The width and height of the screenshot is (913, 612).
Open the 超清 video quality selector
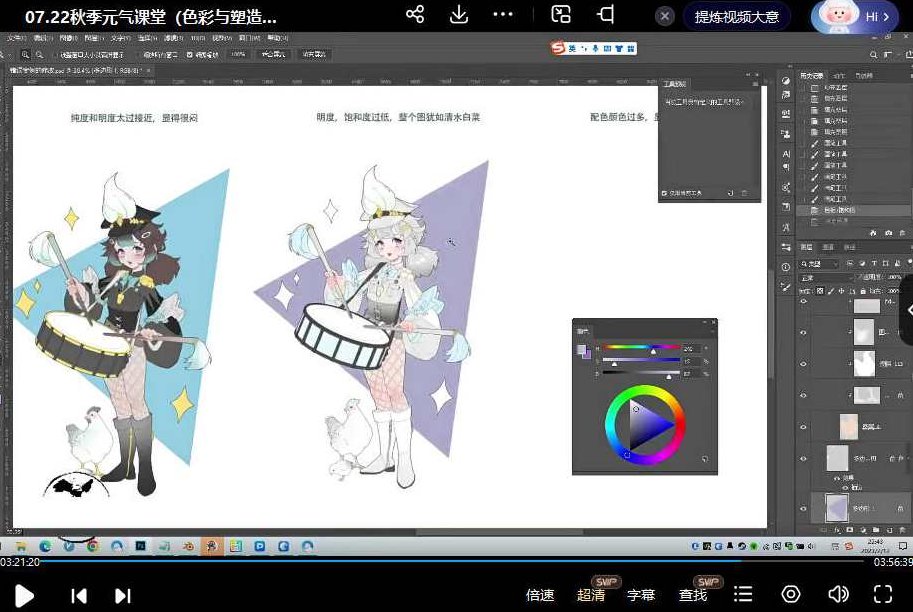(x=591, y=595)
